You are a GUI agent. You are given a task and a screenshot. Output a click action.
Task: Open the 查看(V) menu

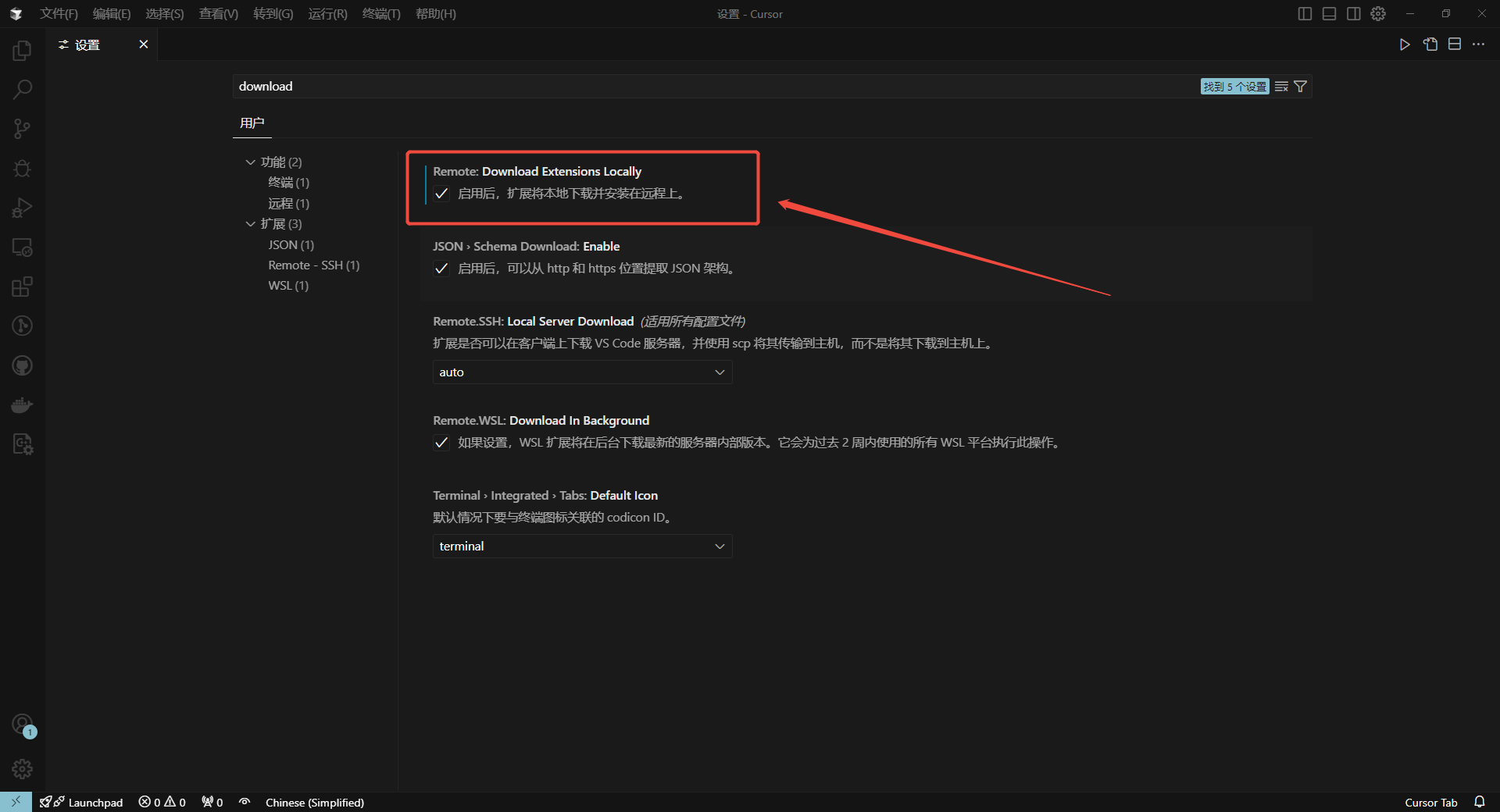pyautogui.click(x=219, y=14)
